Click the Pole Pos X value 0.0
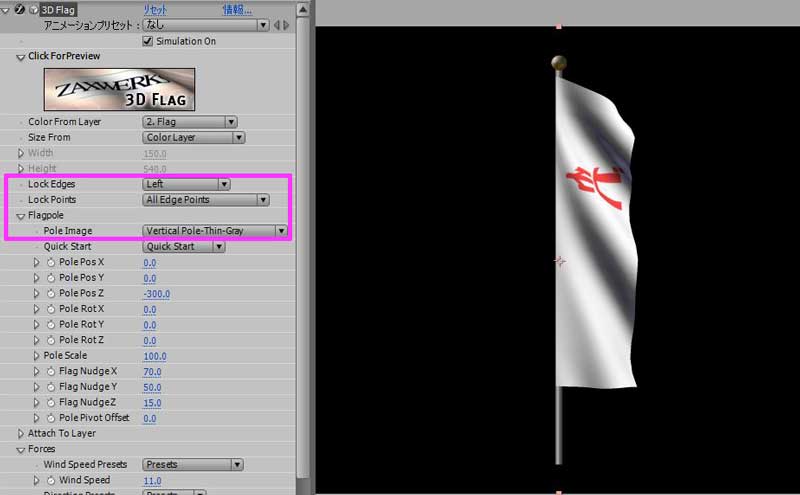The image size is (800, 495). point(149,263)
